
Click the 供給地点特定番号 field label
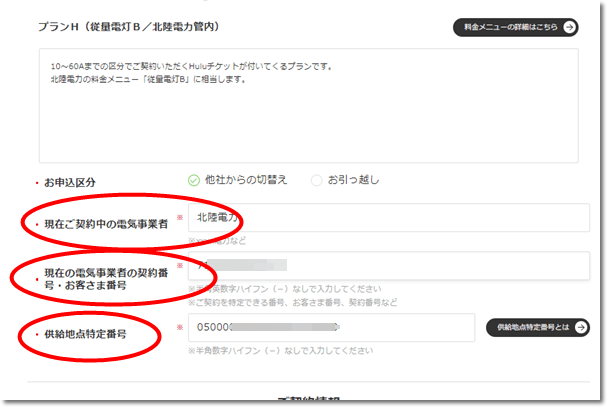[85, 334]
